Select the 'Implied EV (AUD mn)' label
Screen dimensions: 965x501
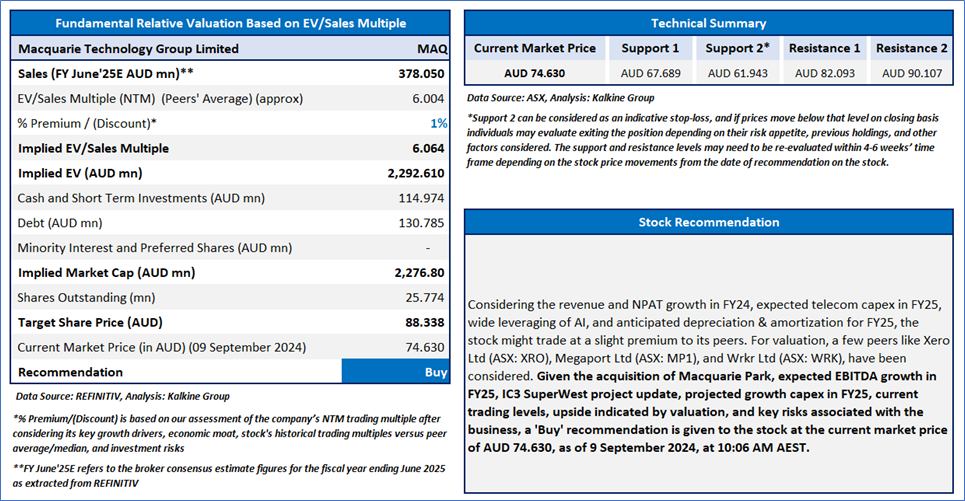tap(80, 174)
